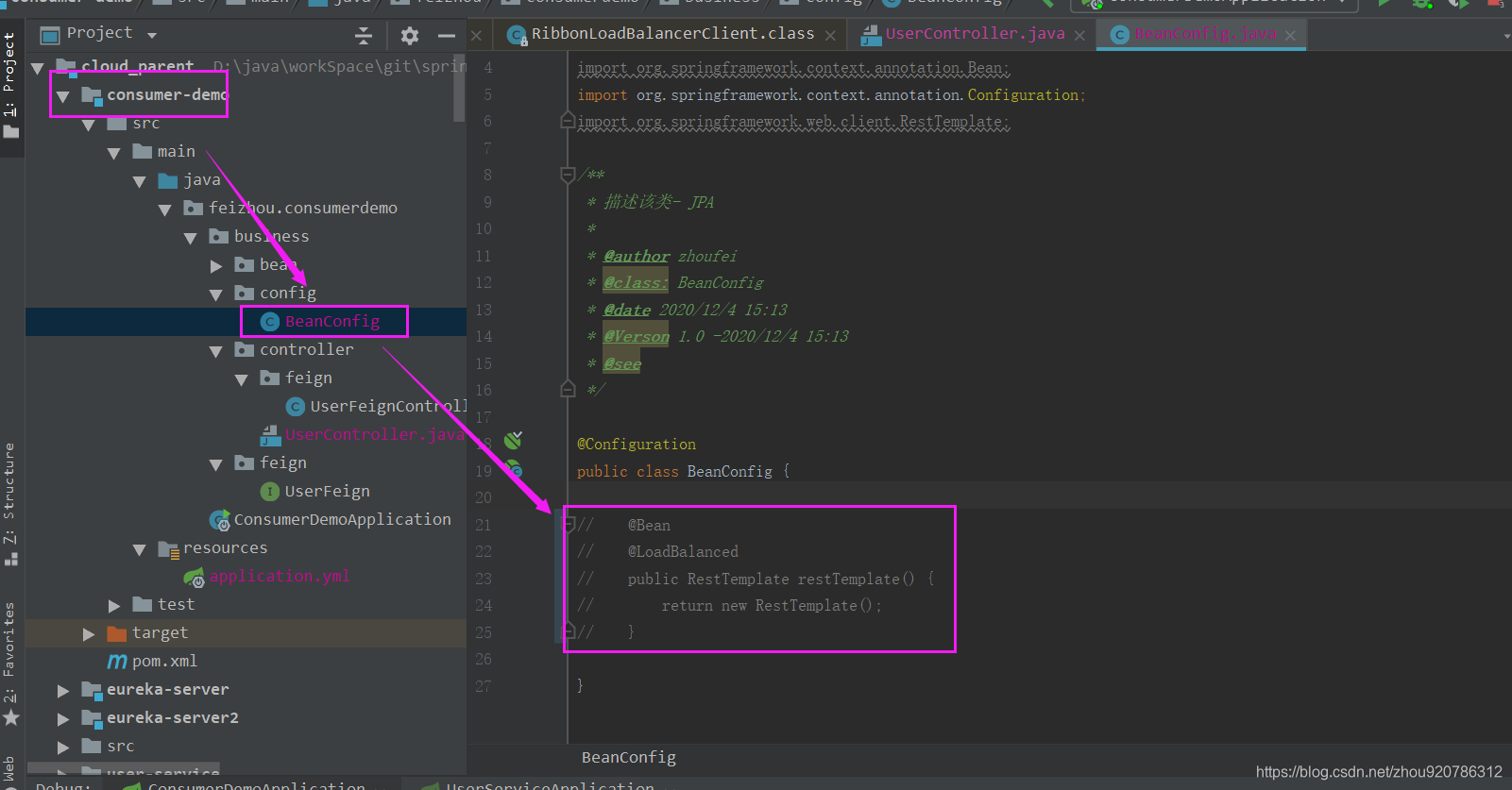Hide the Project tool window

[447, 36]
